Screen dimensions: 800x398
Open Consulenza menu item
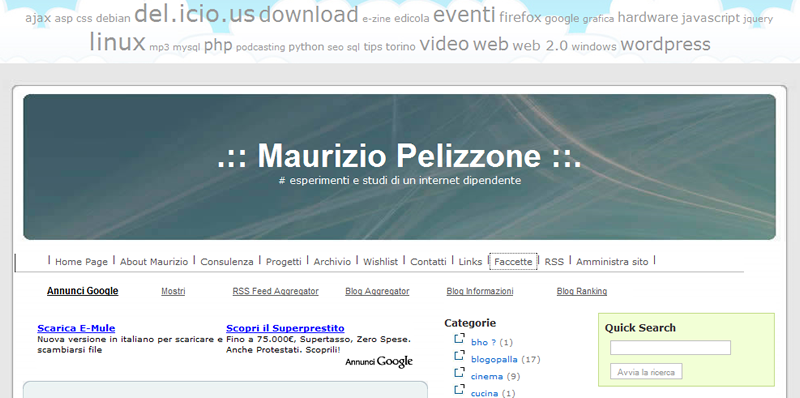[227, 262]
